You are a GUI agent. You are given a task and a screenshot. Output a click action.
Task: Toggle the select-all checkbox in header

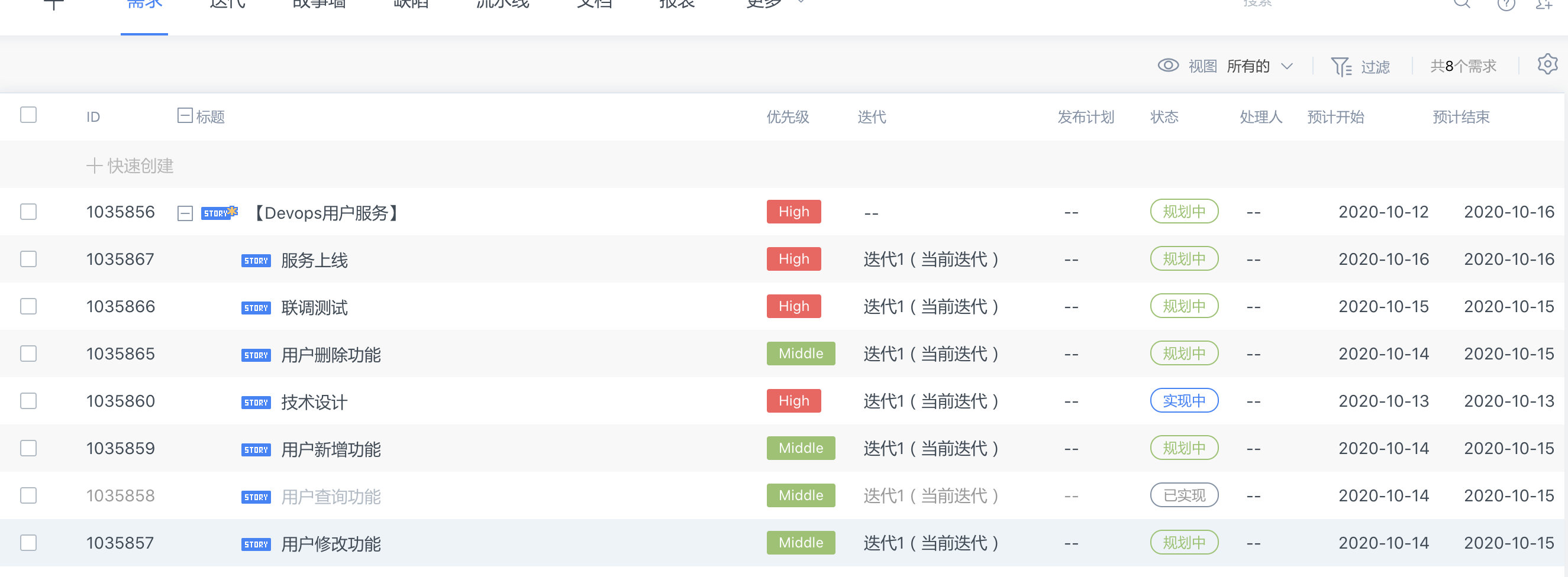pos(28,115)
